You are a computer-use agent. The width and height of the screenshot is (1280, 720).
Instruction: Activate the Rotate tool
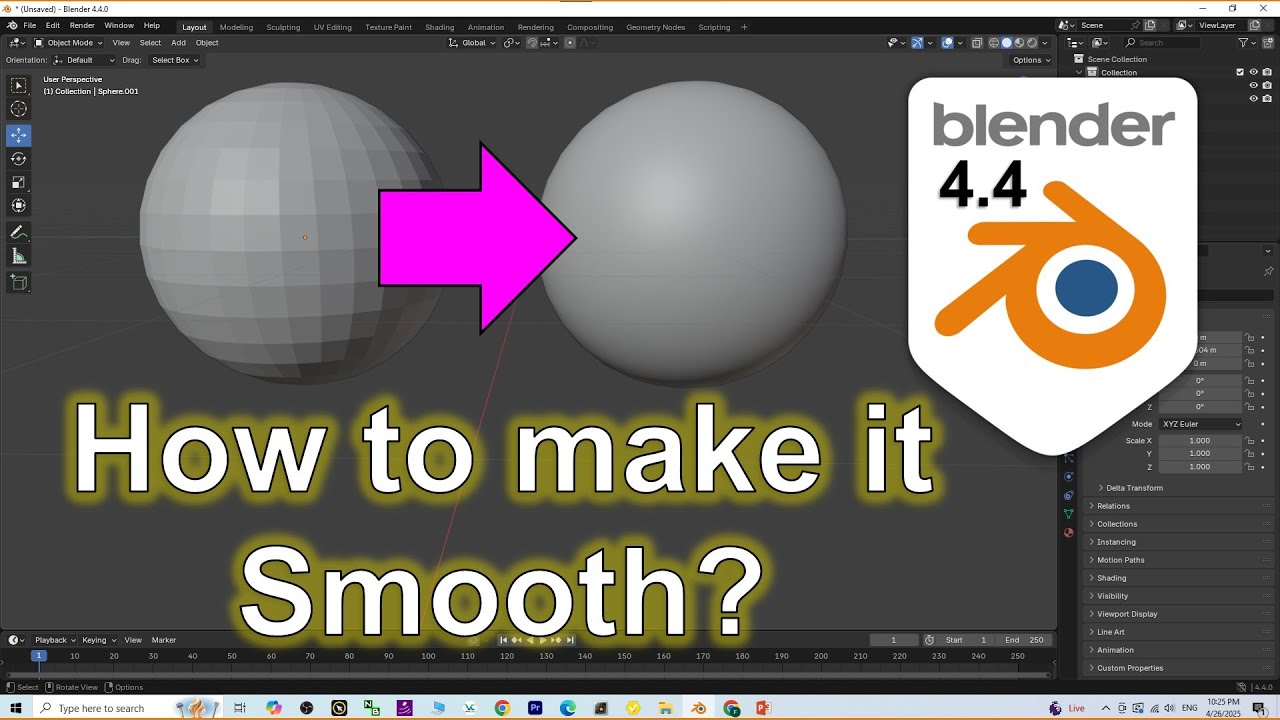tap(18, 158)
